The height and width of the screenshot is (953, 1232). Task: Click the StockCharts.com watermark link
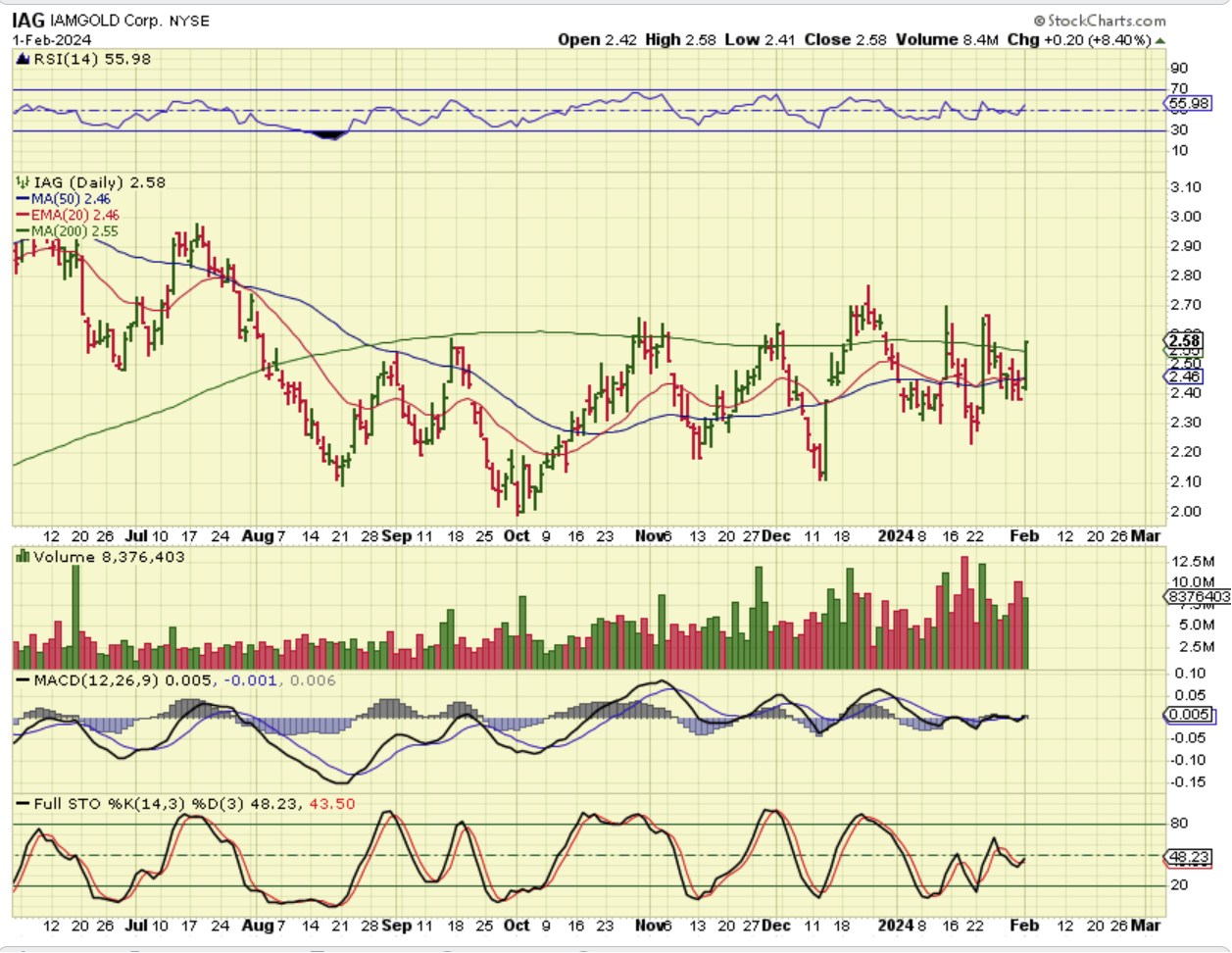[x=1100, y=21]
